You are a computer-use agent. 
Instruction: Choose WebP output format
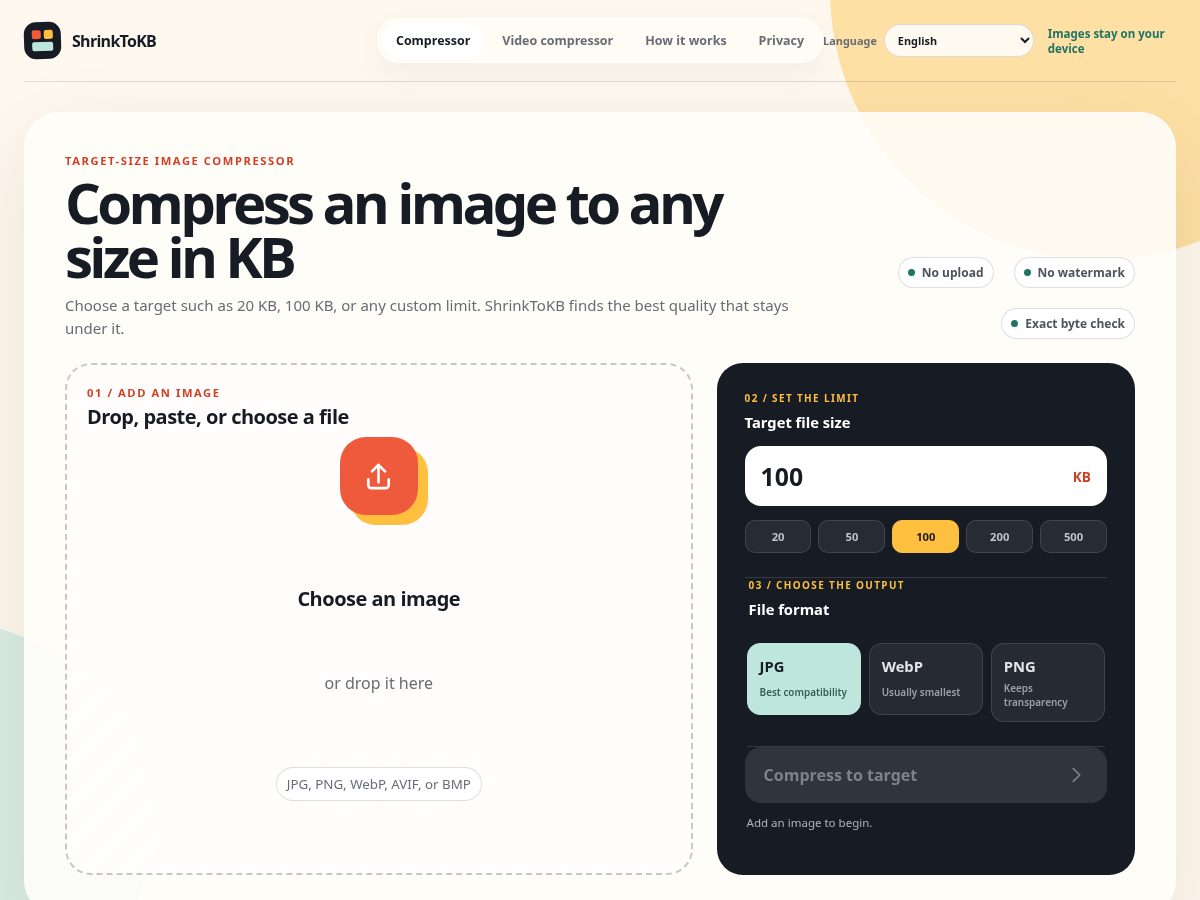click(926, 679)
